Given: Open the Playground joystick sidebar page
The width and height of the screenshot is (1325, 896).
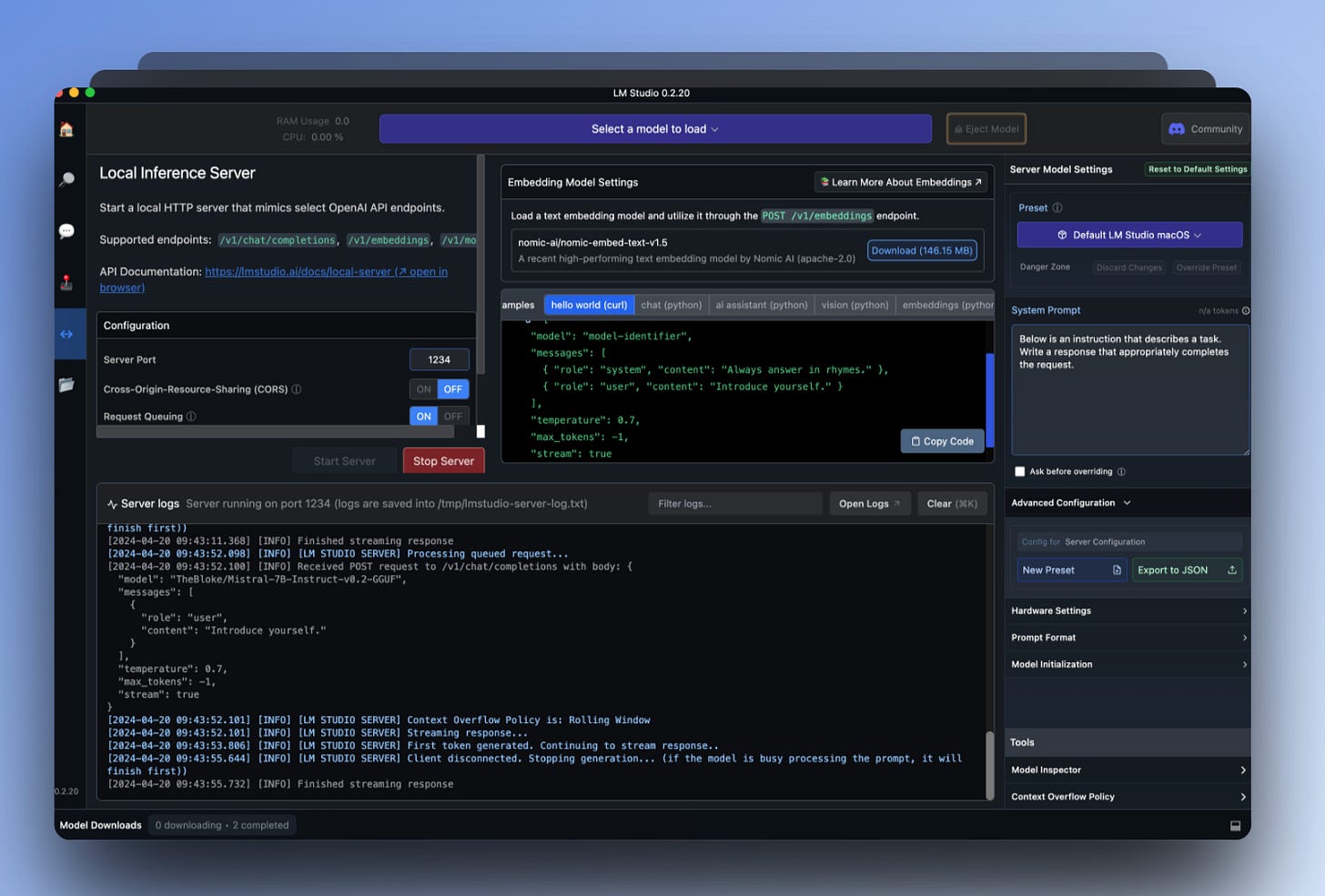Looking at the screenshot, I should pos(66,282).
